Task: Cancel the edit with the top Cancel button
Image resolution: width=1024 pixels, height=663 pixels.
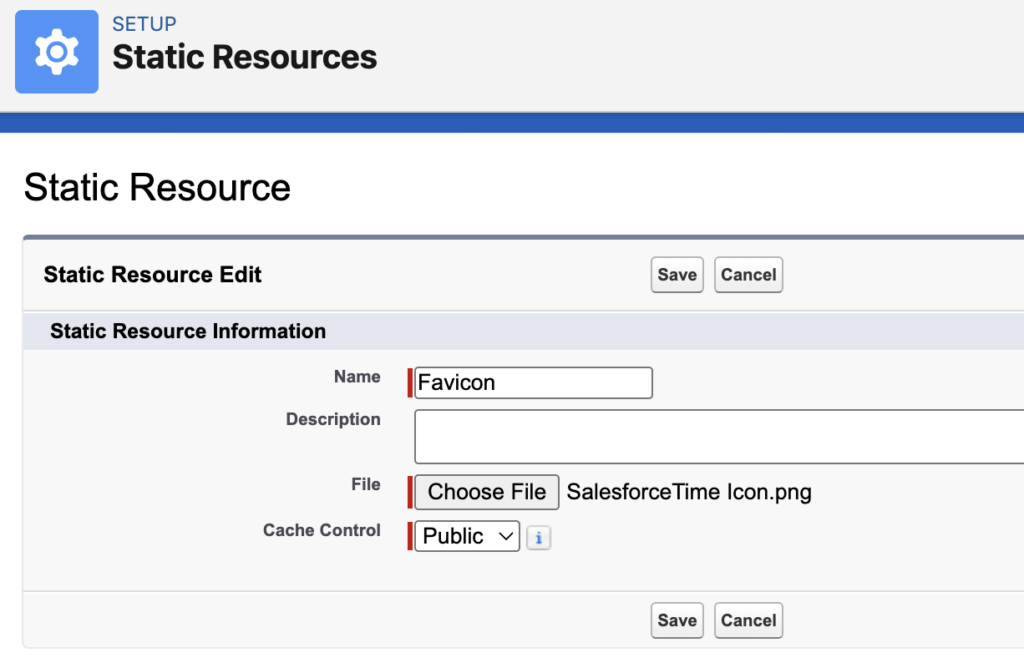Action: click(748, 274)
